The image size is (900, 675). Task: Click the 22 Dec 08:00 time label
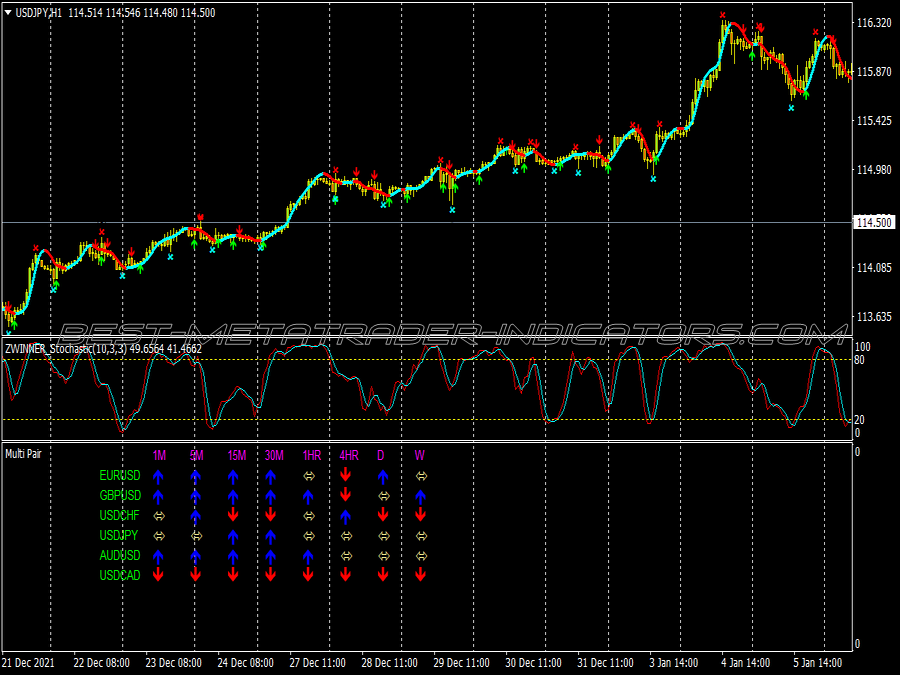[x=102, y=662]
